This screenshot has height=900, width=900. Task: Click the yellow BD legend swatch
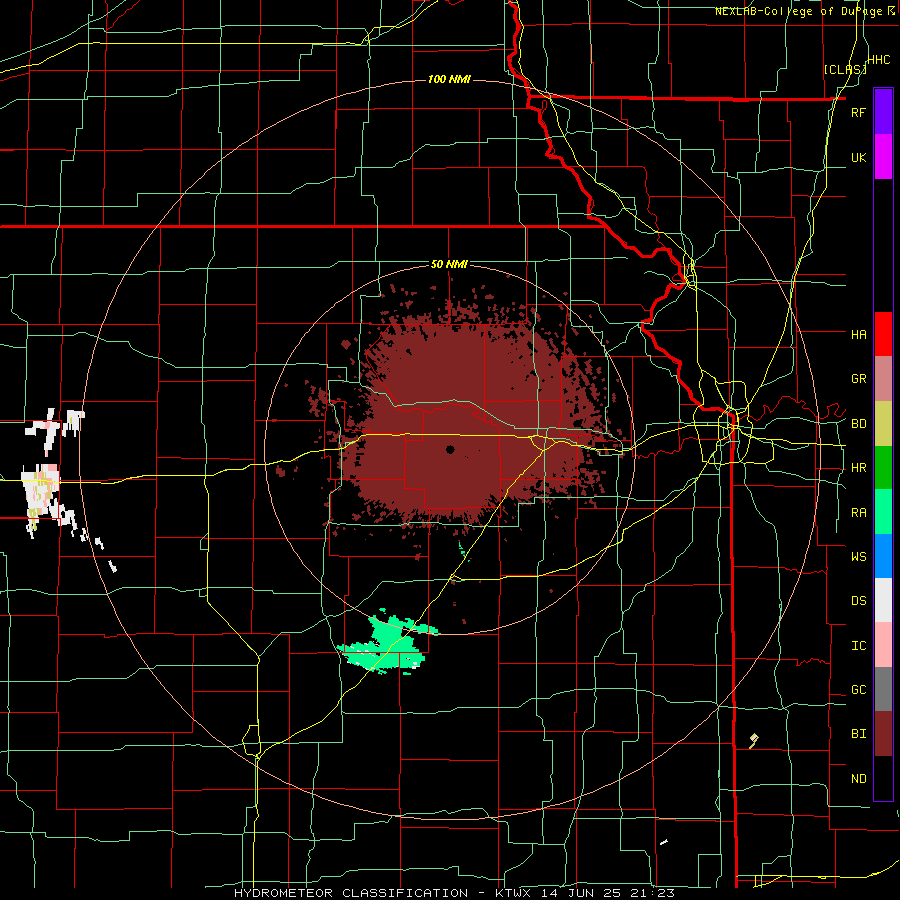click(883, 423)
